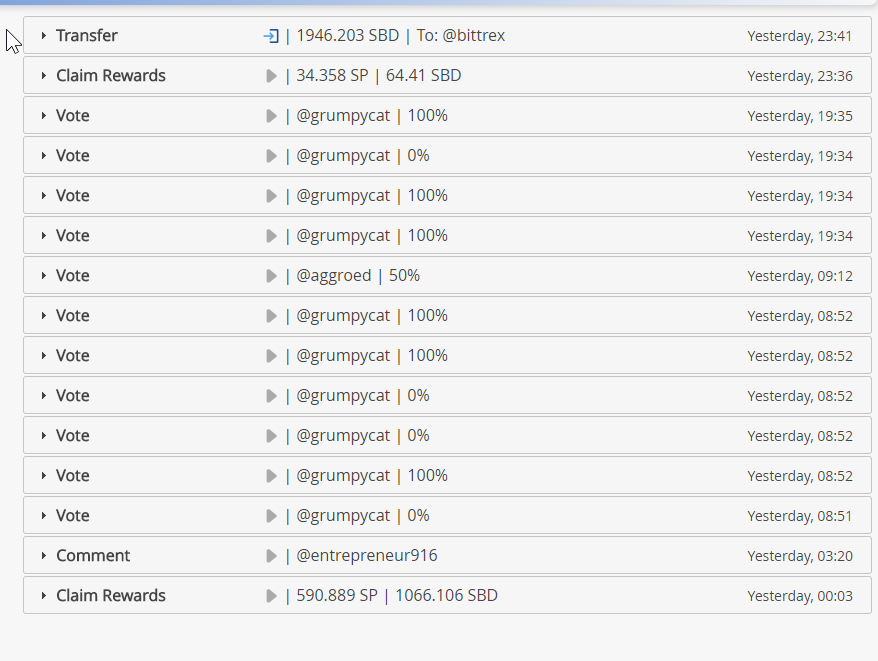Expand the Comment entry
This screenshot has width=878, height=661.
[x=44, y=556]
